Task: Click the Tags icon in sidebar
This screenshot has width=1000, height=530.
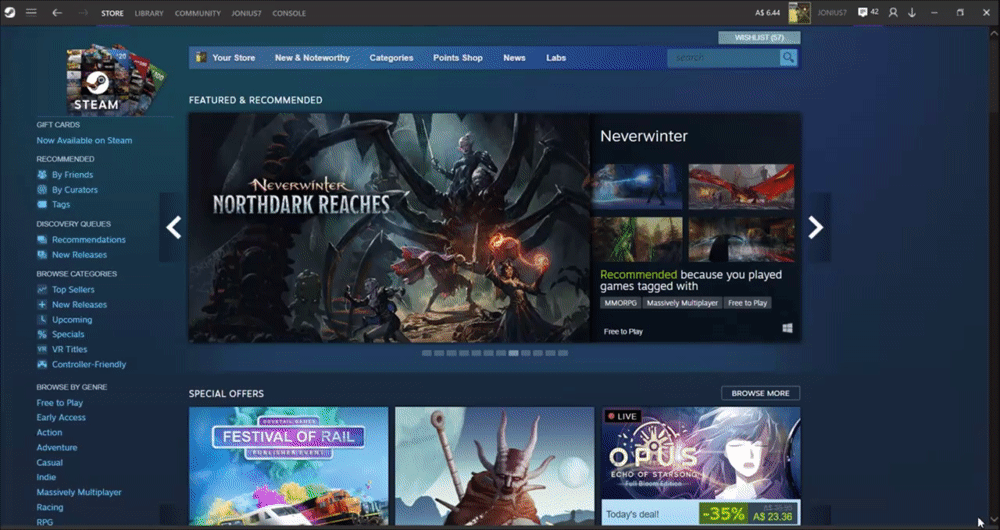Action: (x=42, y=205)
